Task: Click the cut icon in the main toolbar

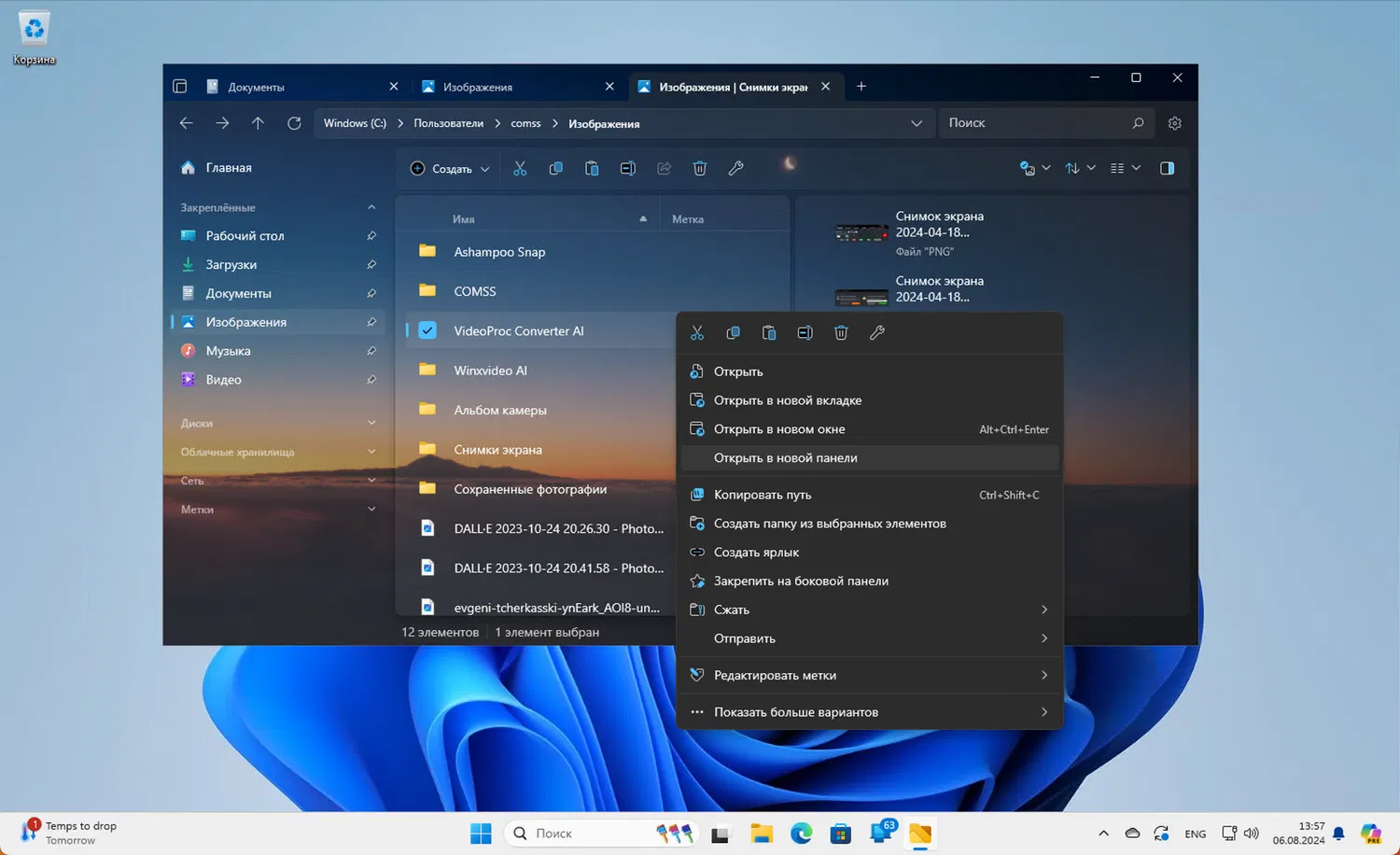Action: [x=520, y=168]
